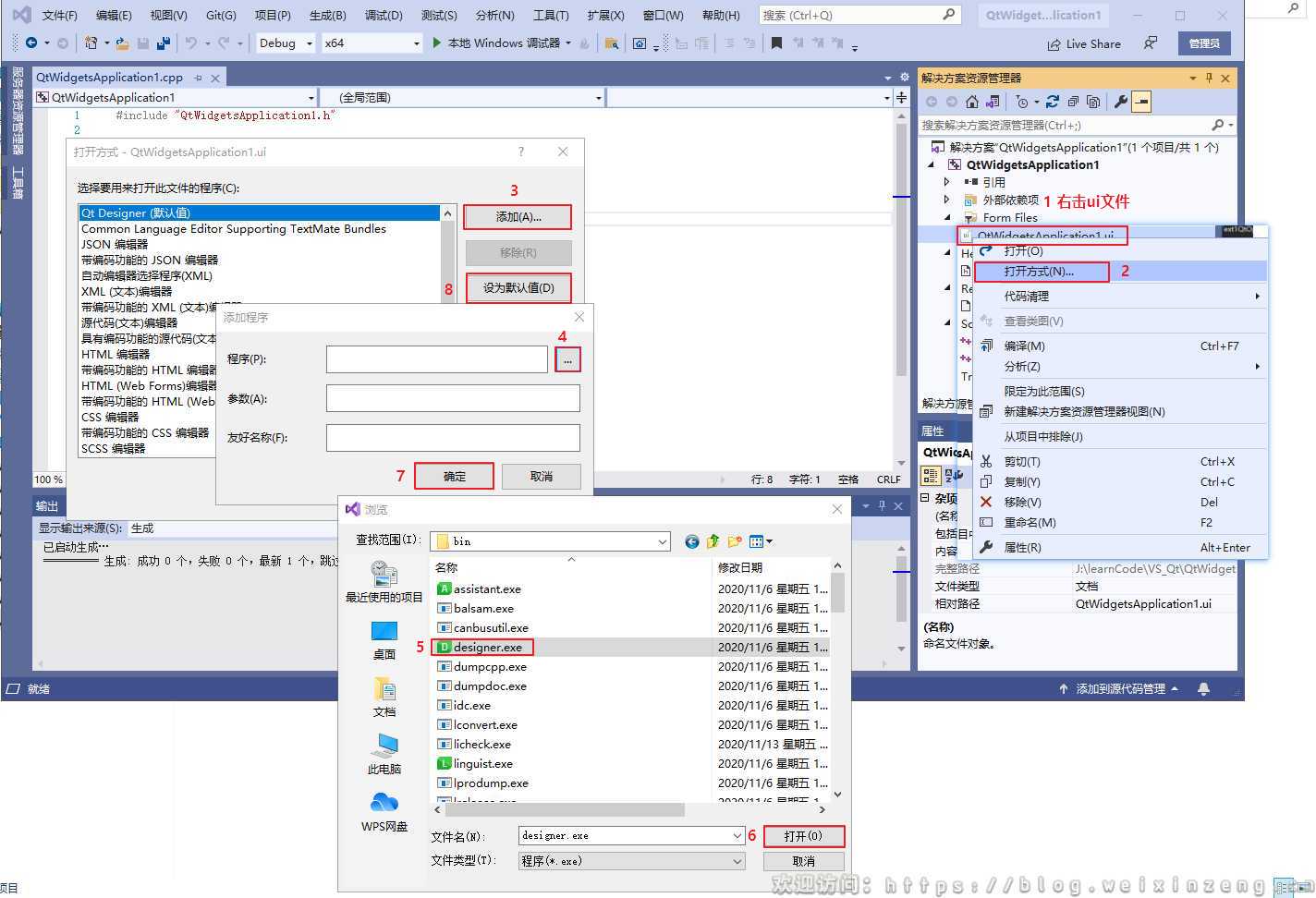This screenshot has height=898, width=1316.
Task: Create new folder icon in Browse dialog
Action: point(735,541)
